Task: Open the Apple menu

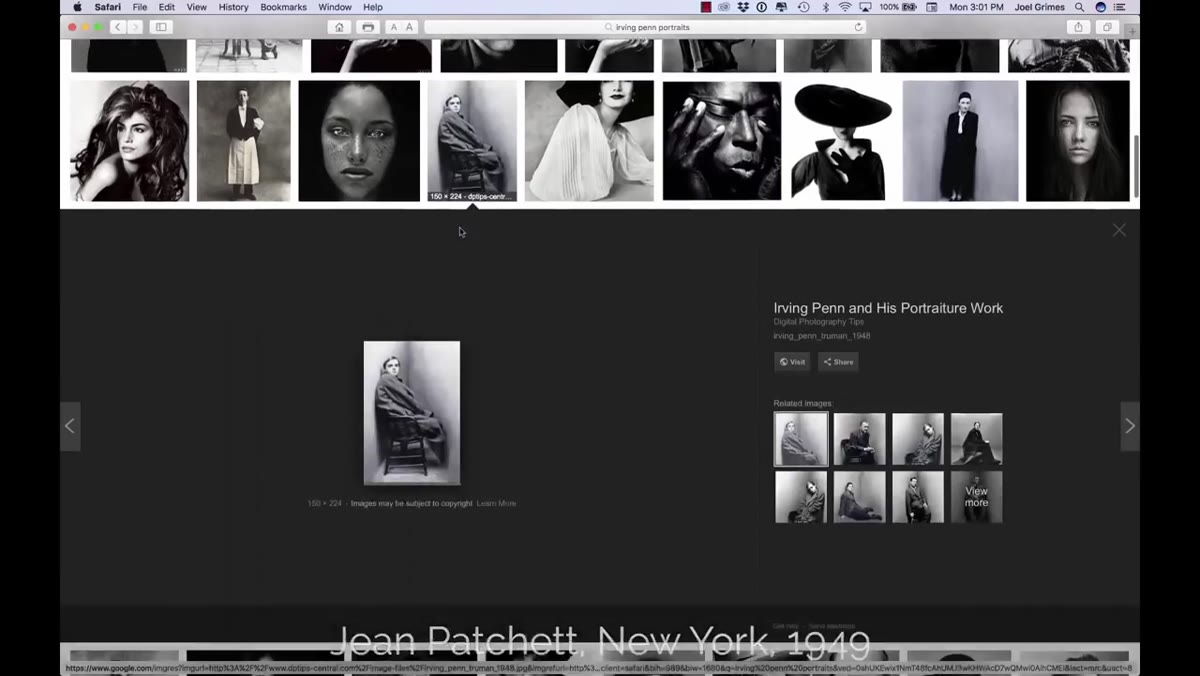Action: pos(77,7)
